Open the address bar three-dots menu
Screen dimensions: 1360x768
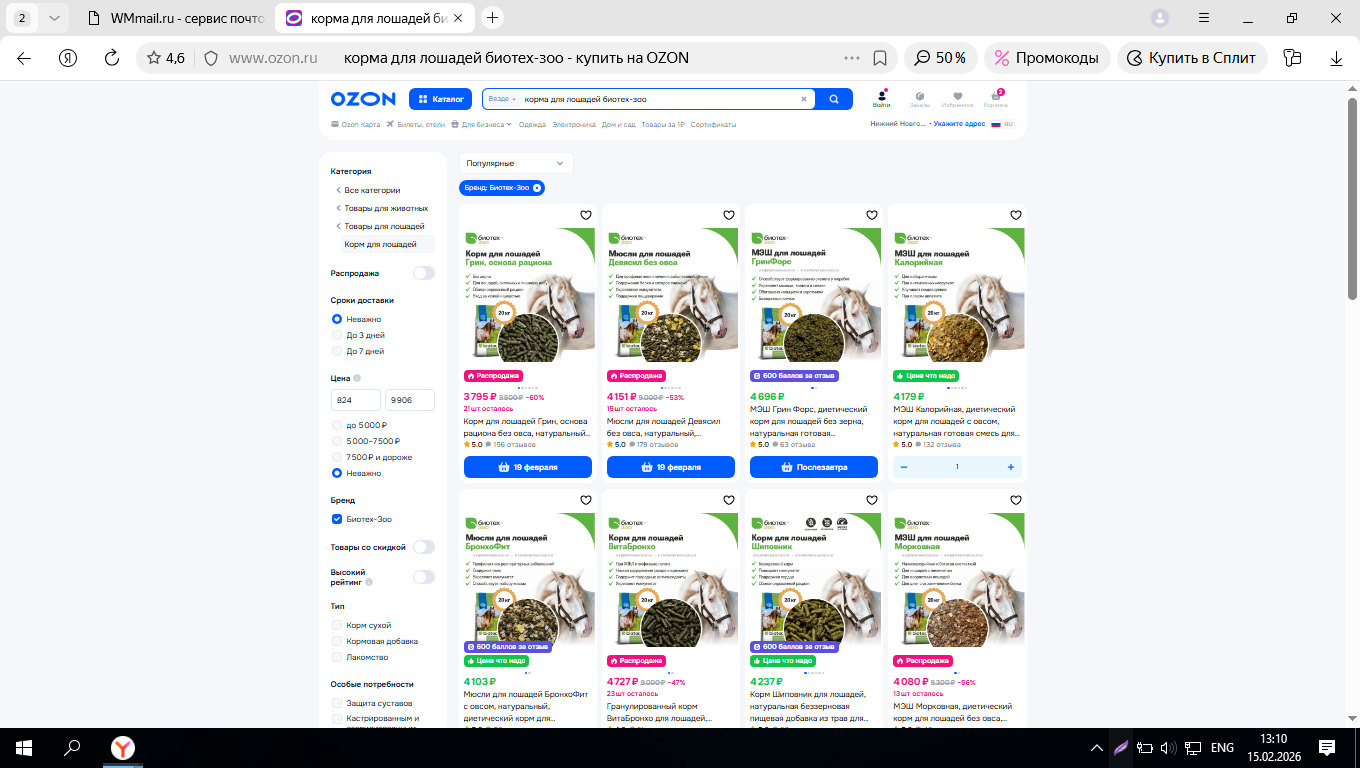[x=852, y=58]
